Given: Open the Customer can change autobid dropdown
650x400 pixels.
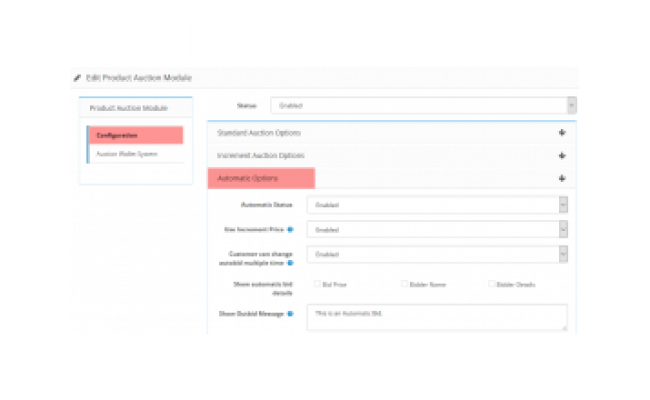Looking at the screenshot, I should [x=437, y=254].
